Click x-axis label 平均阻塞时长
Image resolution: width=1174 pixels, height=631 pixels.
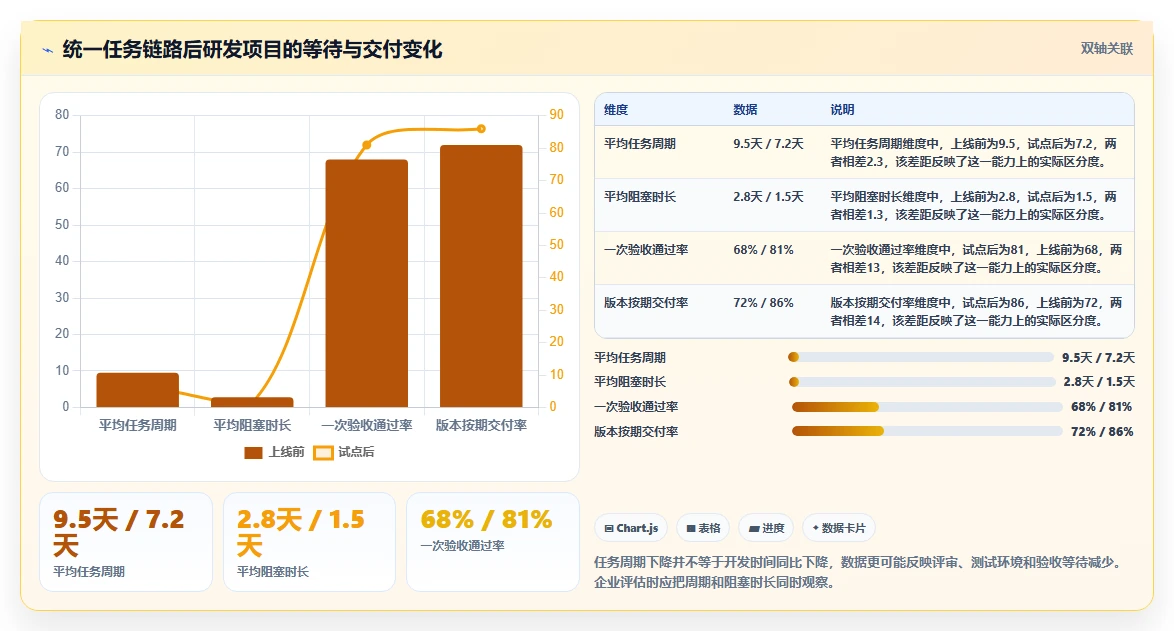tap(252, 425)
